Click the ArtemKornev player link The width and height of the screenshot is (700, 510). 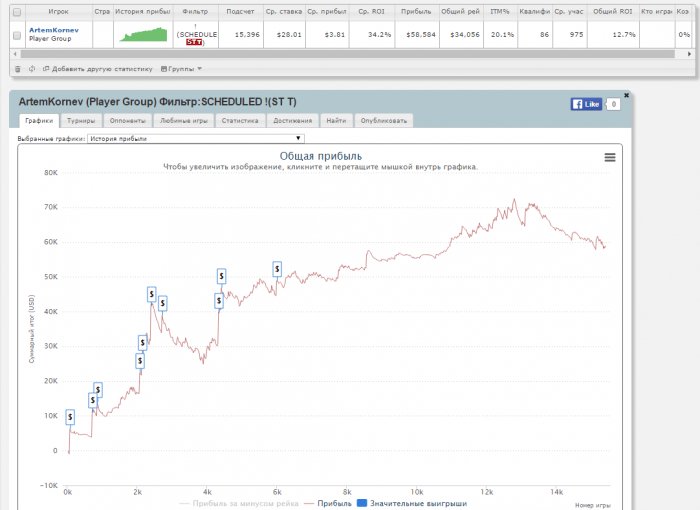click(x=54, y=30)
